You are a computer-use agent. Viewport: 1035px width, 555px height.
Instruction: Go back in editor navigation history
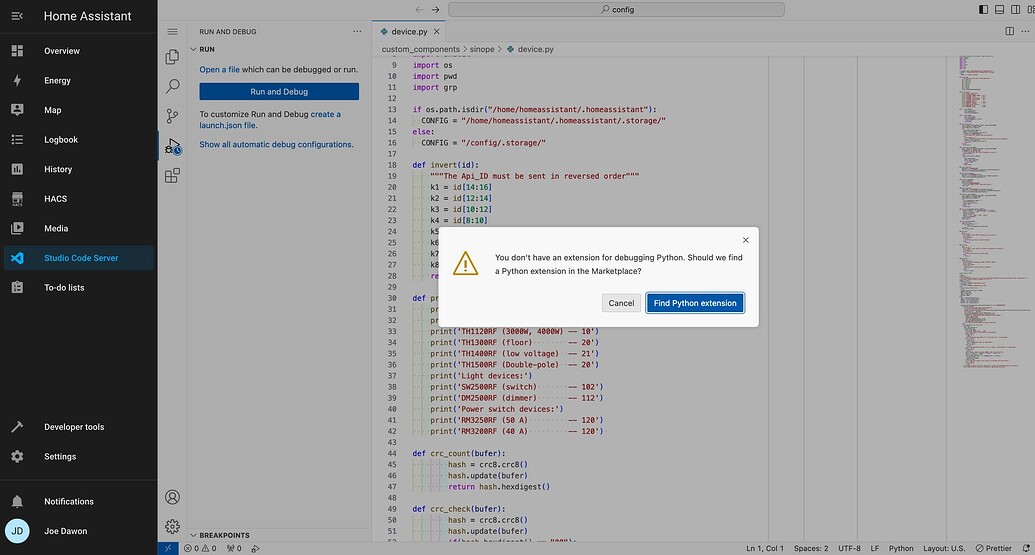pyautogui.click(x=419, y=9)
